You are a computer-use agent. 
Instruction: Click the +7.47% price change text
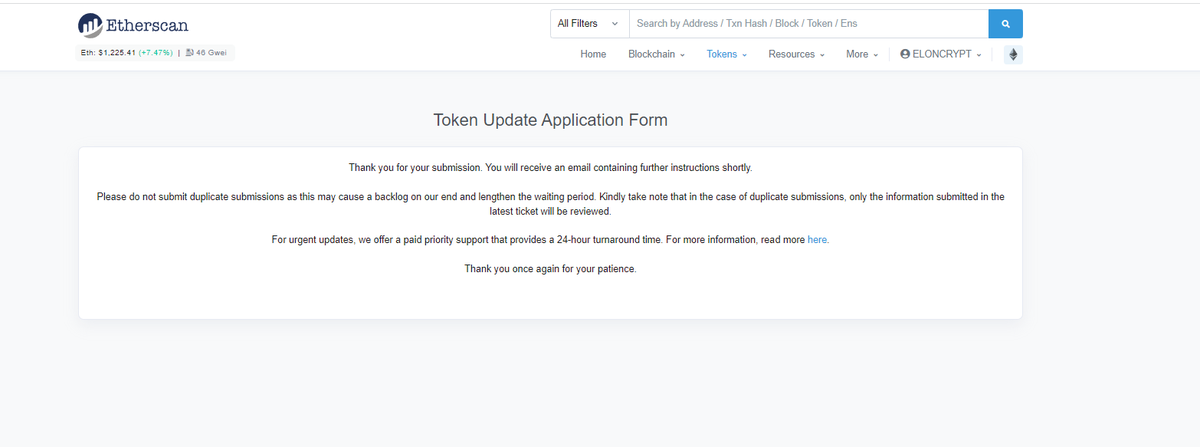click(x=155, y=52)
